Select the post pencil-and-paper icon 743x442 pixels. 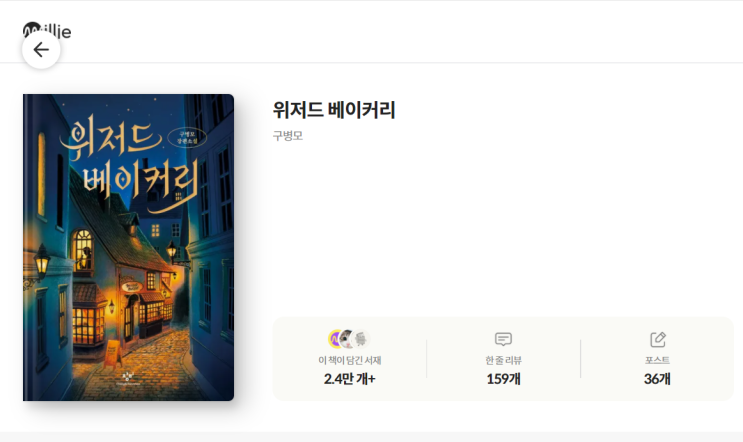coord(658,339)
